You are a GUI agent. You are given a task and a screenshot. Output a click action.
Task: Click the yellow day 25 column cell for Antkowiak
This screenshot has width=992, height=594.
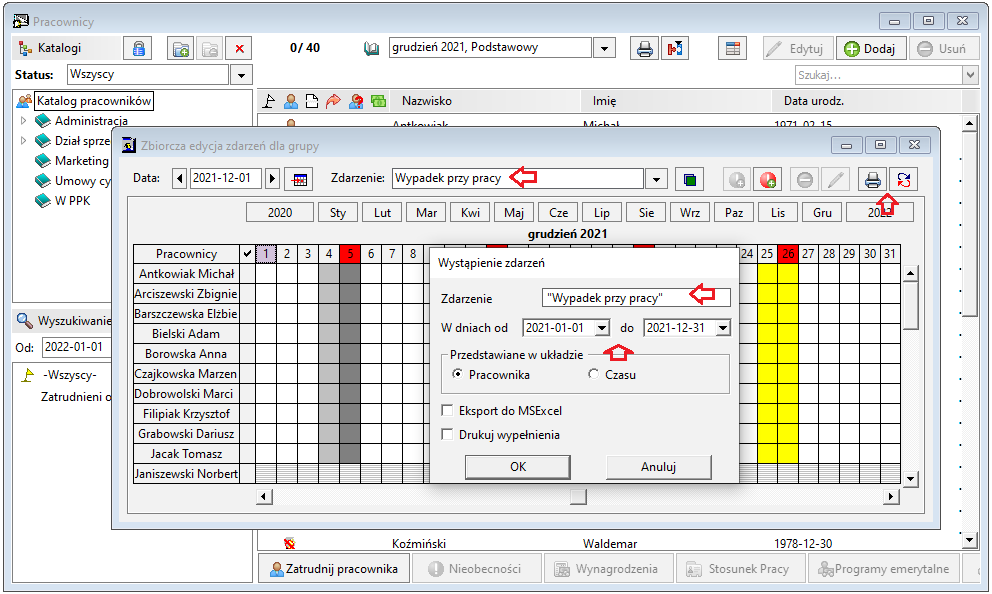[767, 274]
